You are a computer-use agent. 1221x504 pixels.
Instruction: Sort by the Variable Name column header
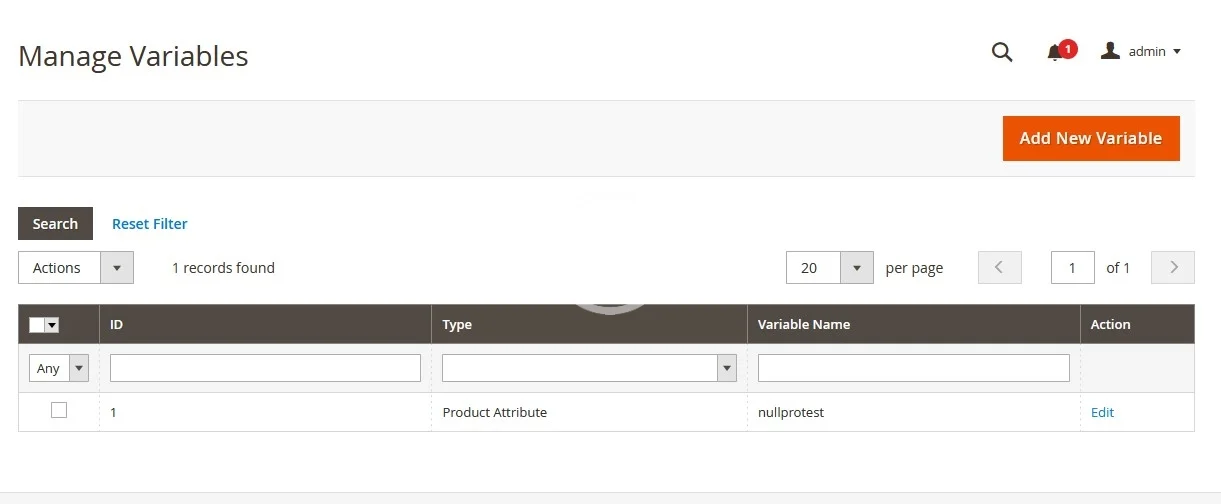point(804,324)
